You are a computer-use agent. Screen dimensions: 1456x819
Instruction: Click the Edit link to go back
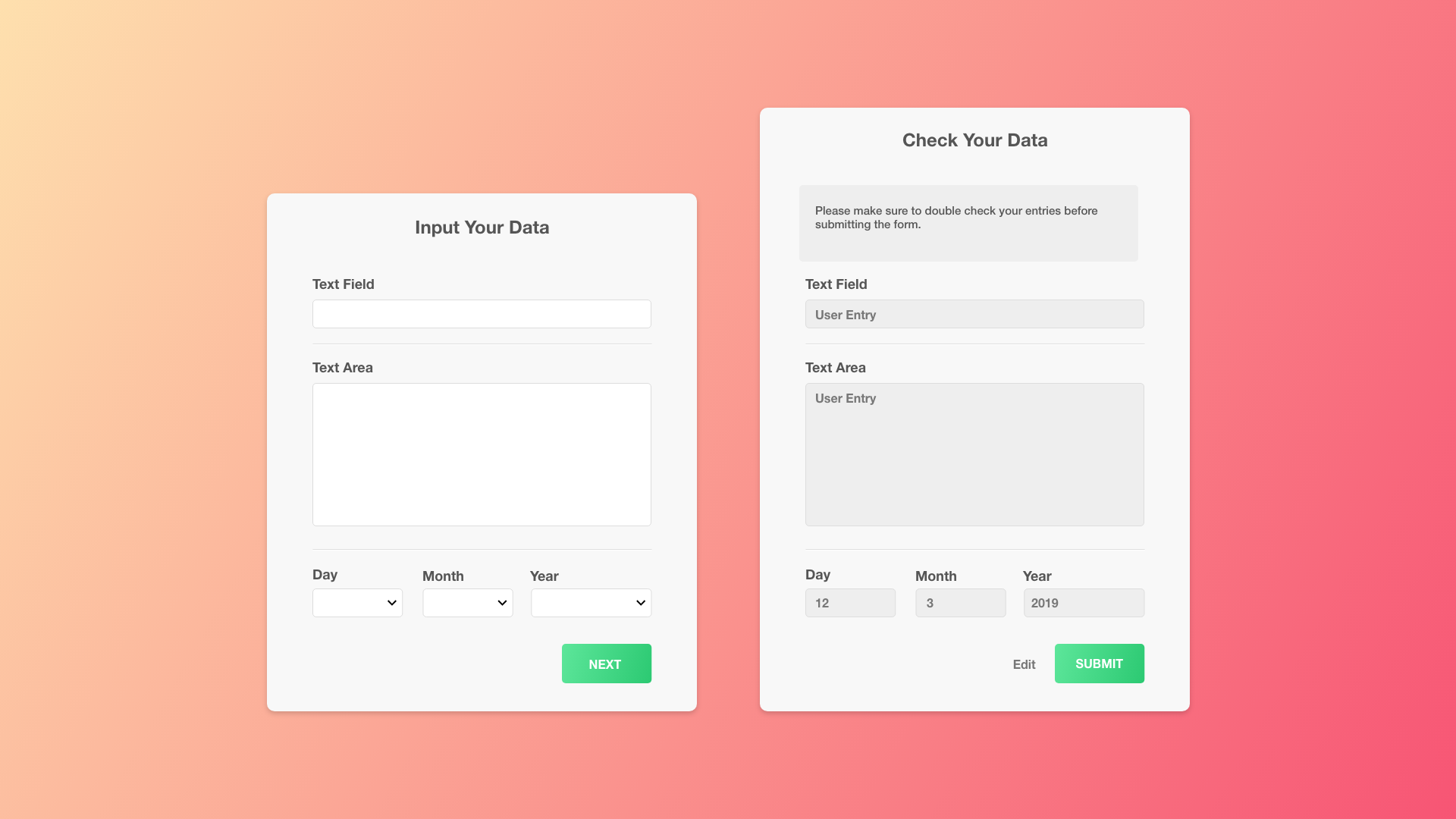pyautogui.click(x=1023, y=664)
